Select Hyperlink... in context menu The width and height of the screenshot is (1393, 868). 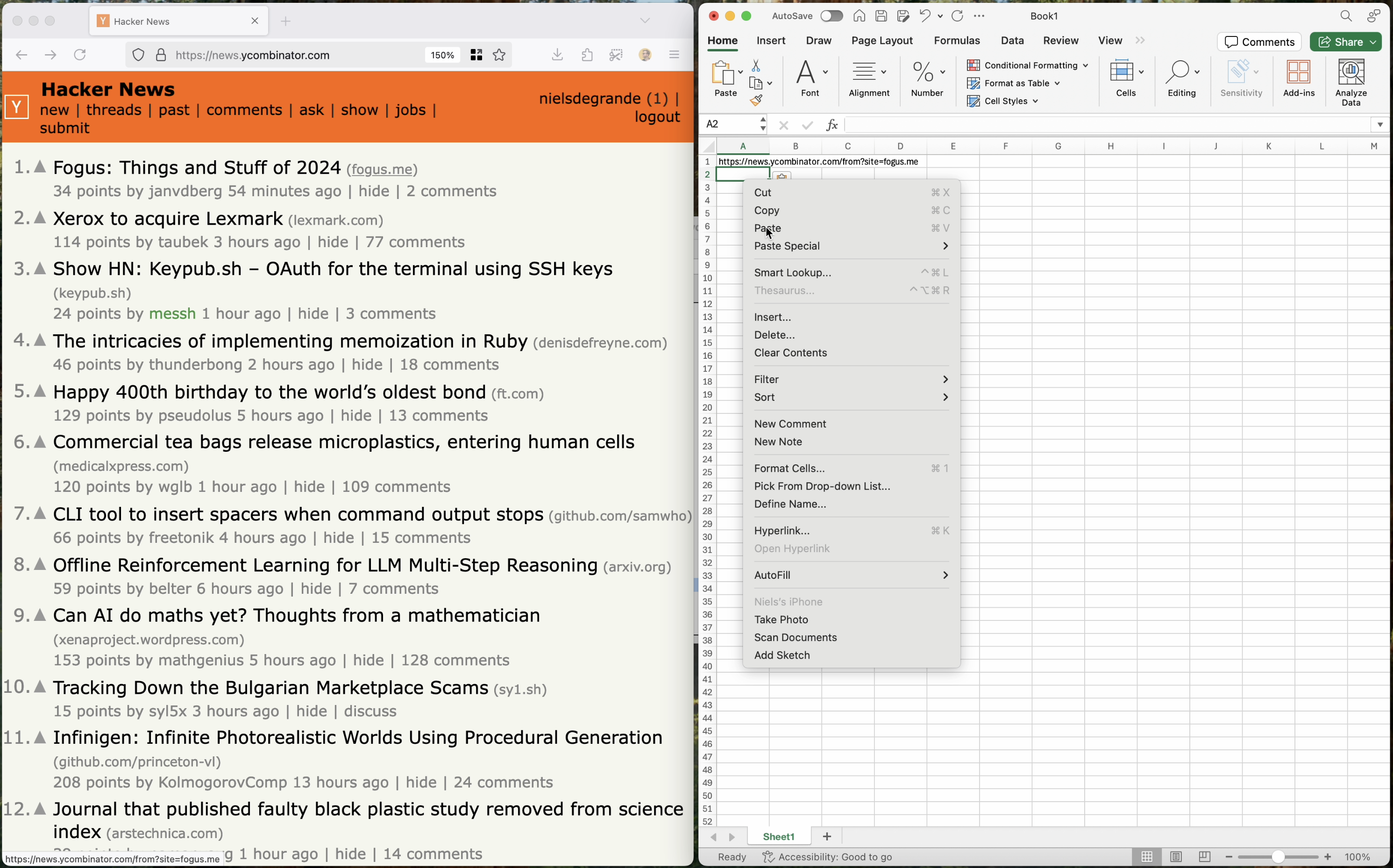(851, 530)
